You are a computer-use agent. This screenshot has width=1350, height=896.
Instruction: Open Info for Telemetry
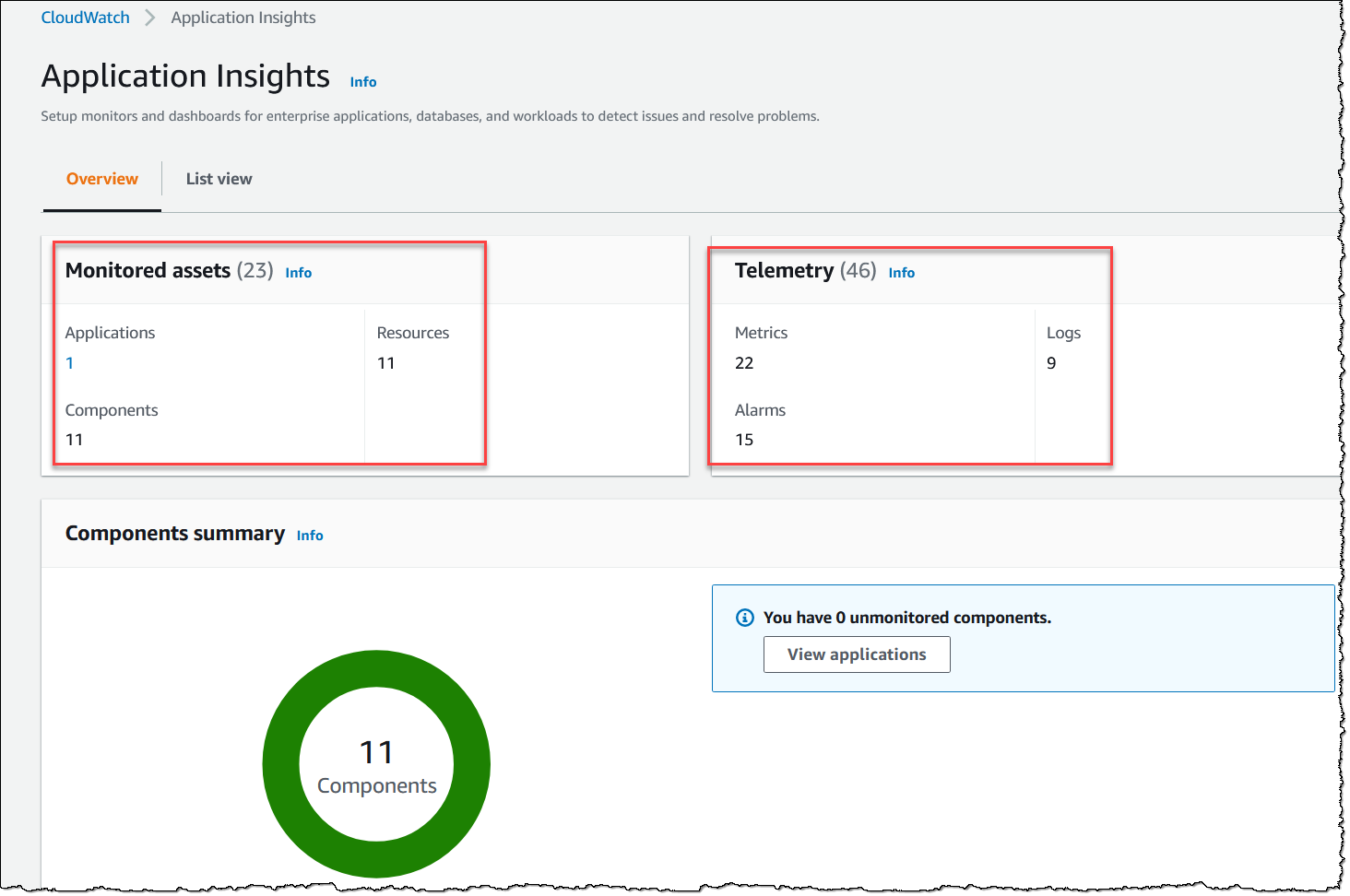pyautogui.click(x=902, y=272)
